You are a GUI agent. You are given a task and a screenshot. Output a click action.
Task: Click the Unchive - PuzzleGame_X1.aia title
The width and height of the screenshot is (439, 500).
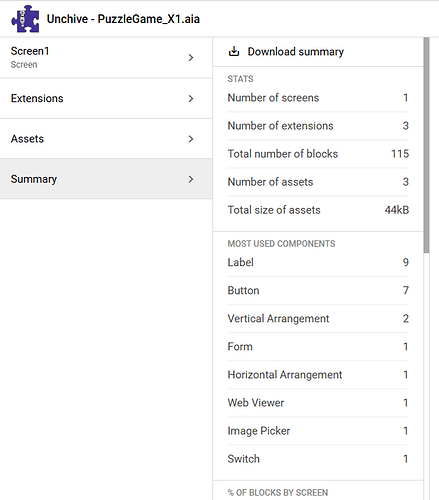point(123,19)
